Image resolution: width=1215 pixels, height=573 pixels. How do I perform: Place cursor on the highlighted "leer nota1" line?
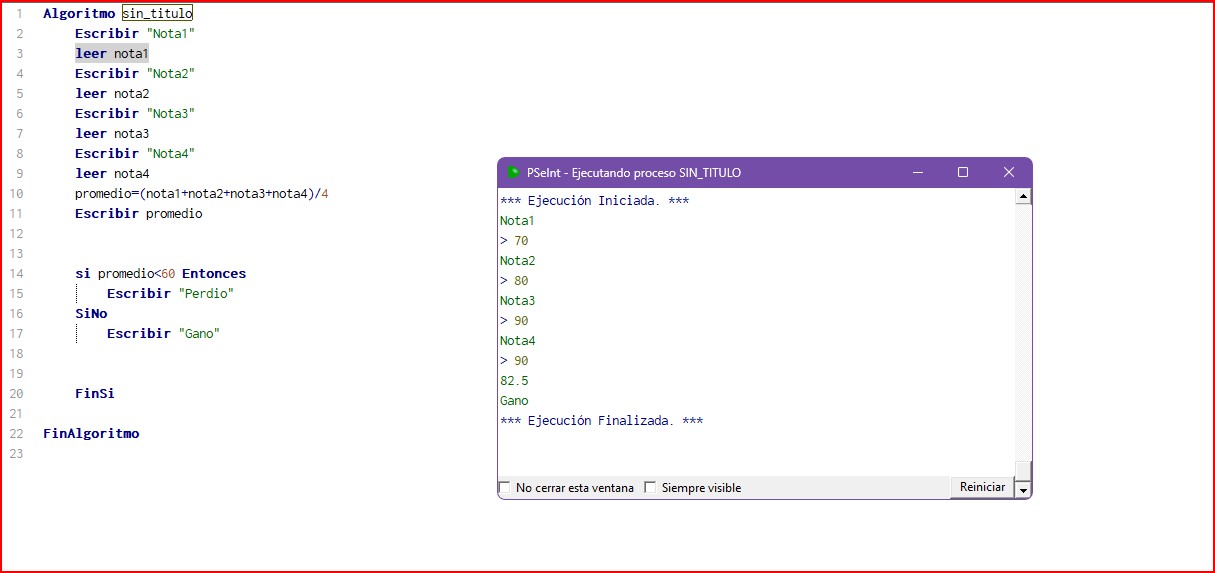click(x=111, y=53)
